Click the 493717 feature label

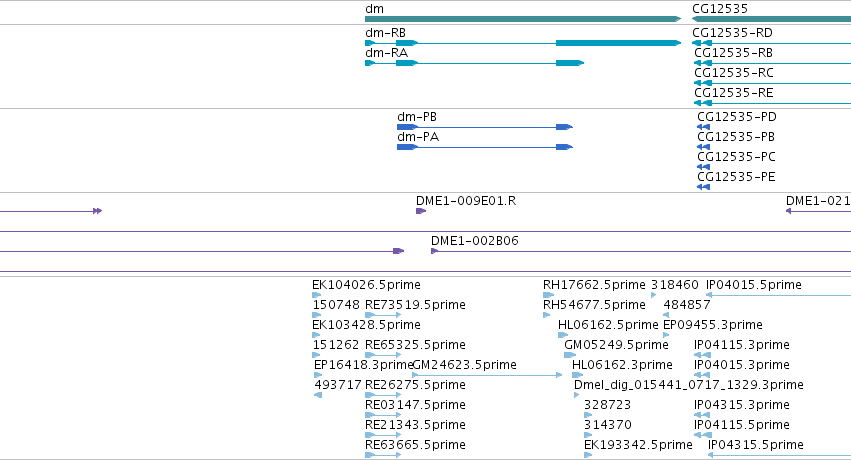pyautogui.click(x=338, y=386)
